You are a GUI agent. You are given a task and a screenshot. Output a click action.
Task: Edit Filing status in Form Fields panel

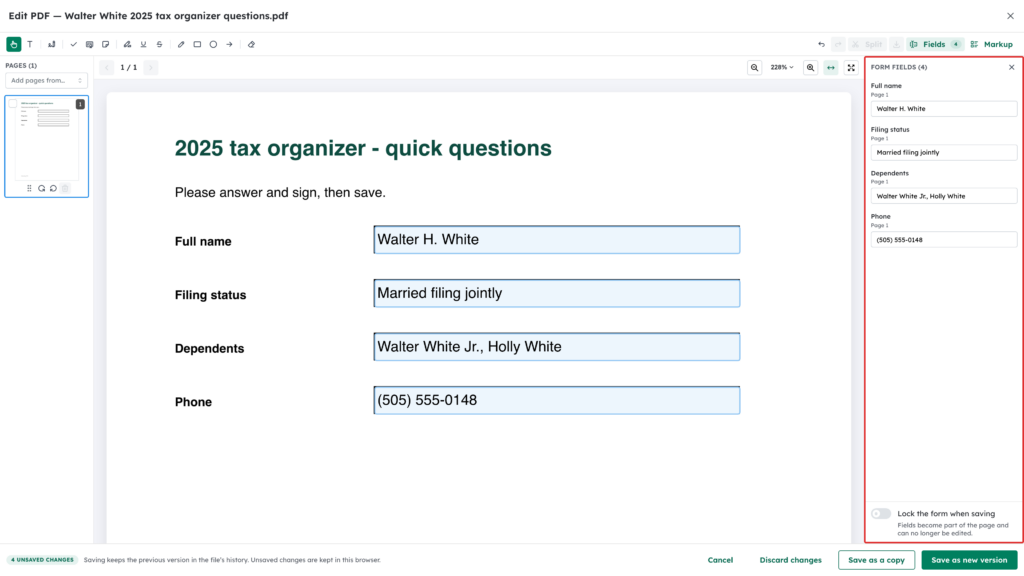944,152
